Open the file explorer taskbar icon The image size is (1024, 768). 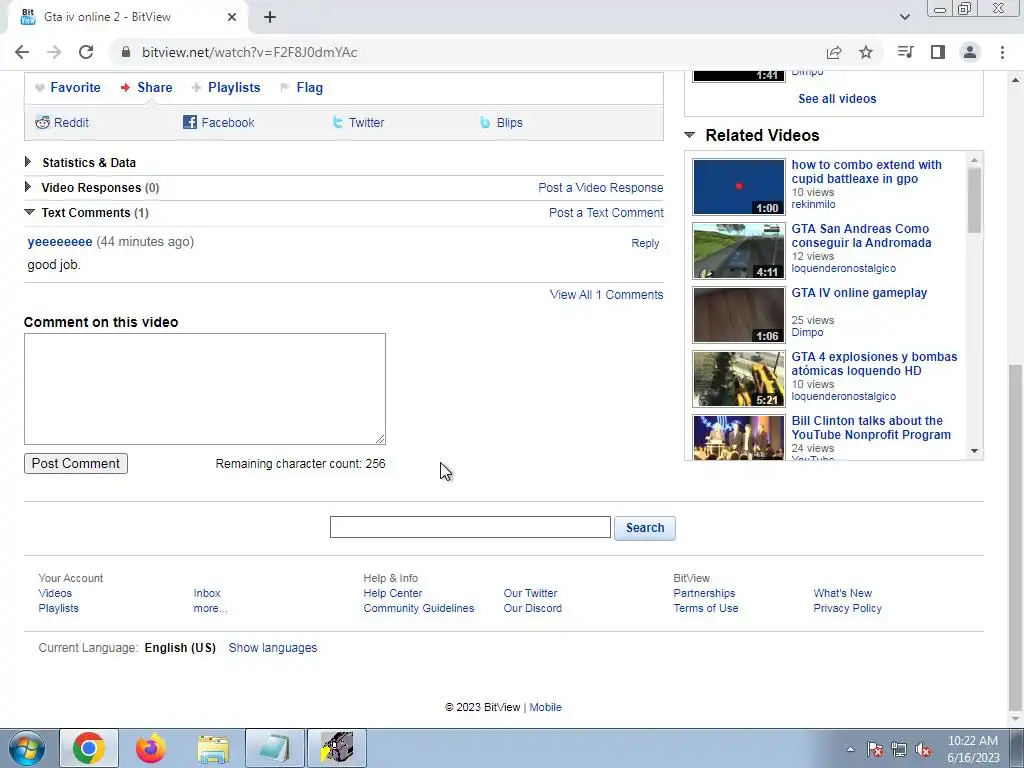coord(213,748)
